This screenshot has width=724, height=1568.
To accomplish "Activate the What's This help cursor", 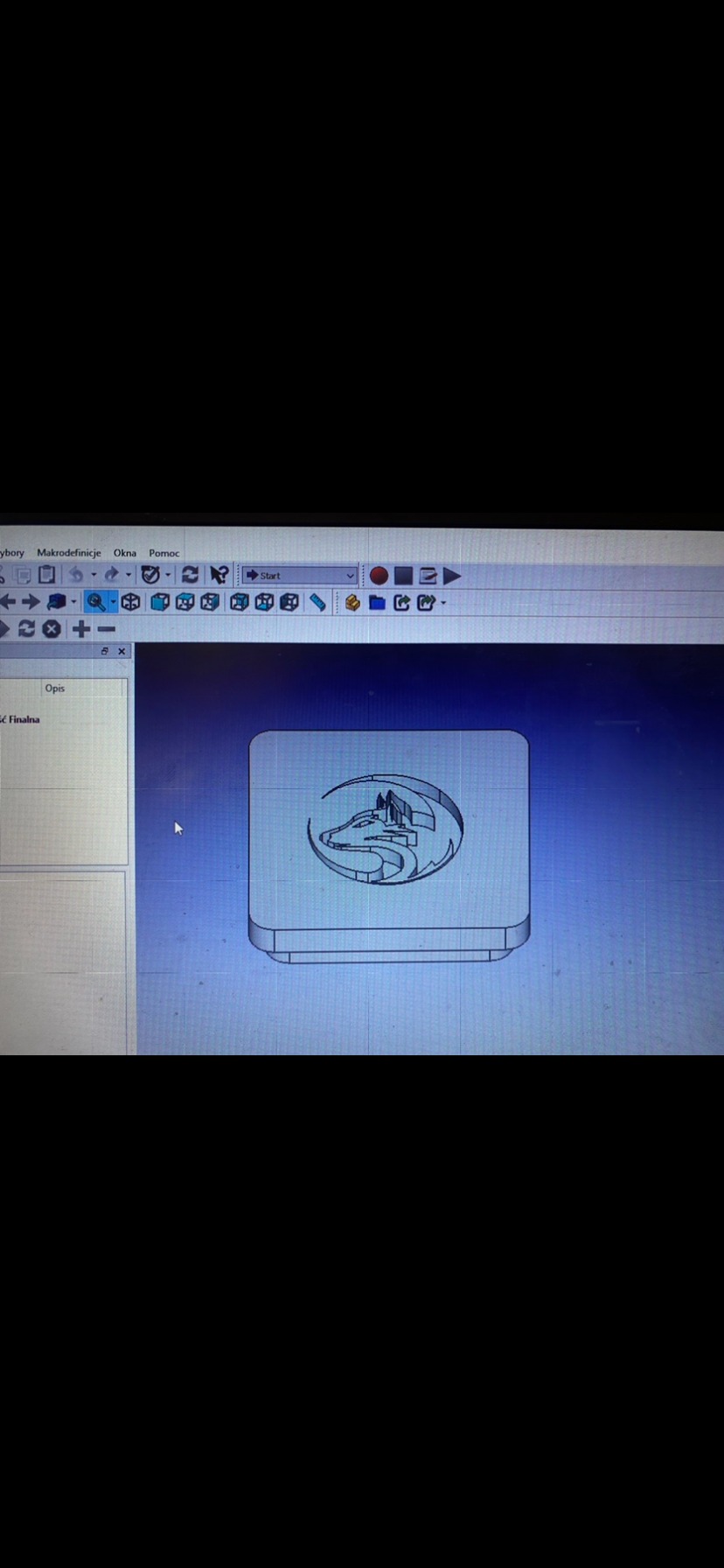I will [x=219, y=575].
